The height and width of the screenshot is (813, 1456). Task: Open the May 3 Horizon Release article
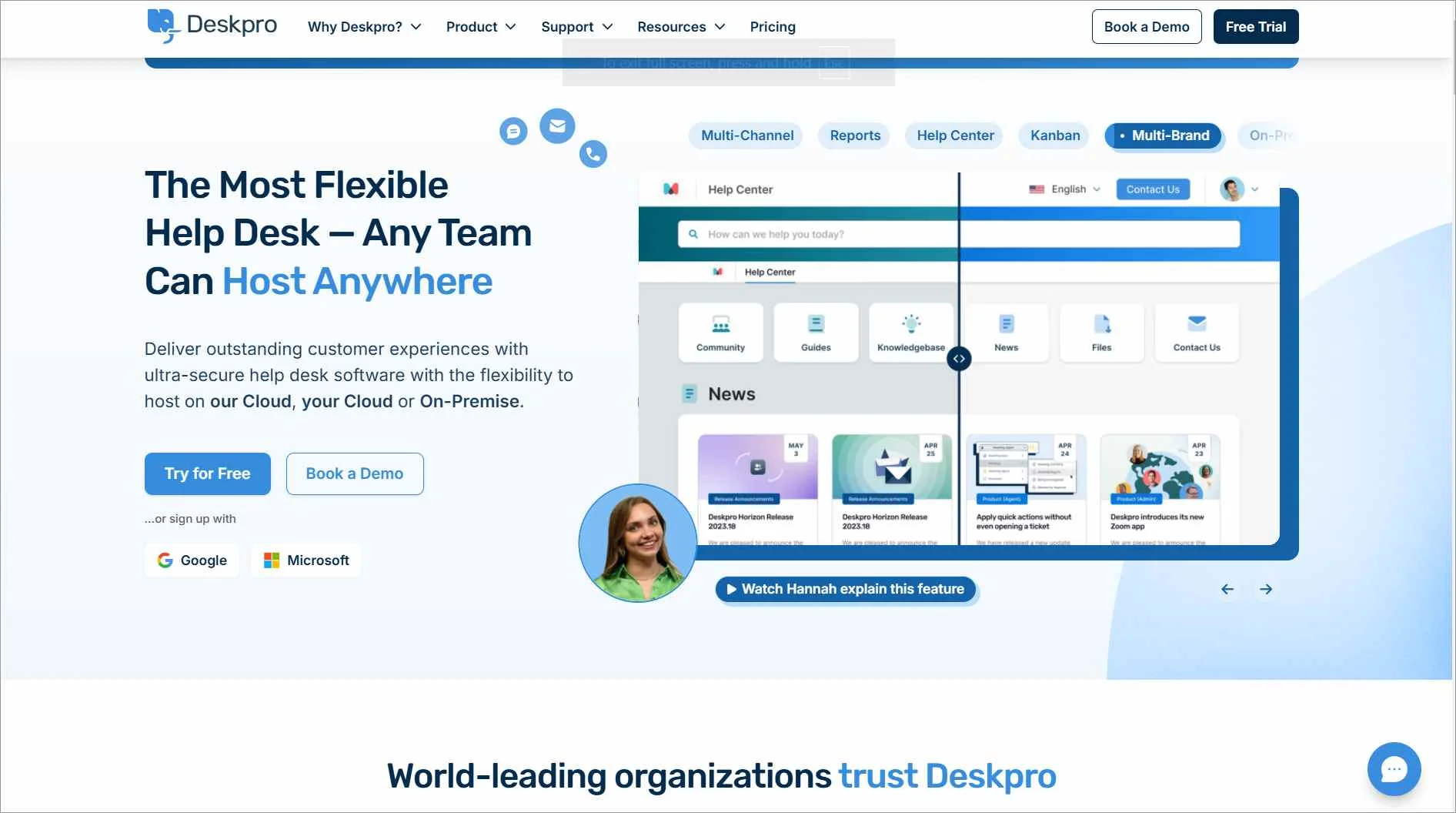757,490
